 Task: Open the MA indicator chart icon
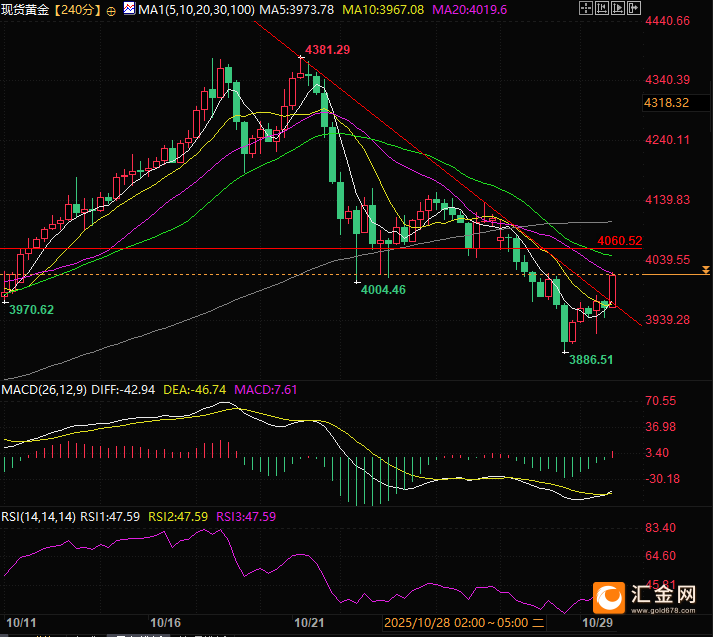point(130,9)
